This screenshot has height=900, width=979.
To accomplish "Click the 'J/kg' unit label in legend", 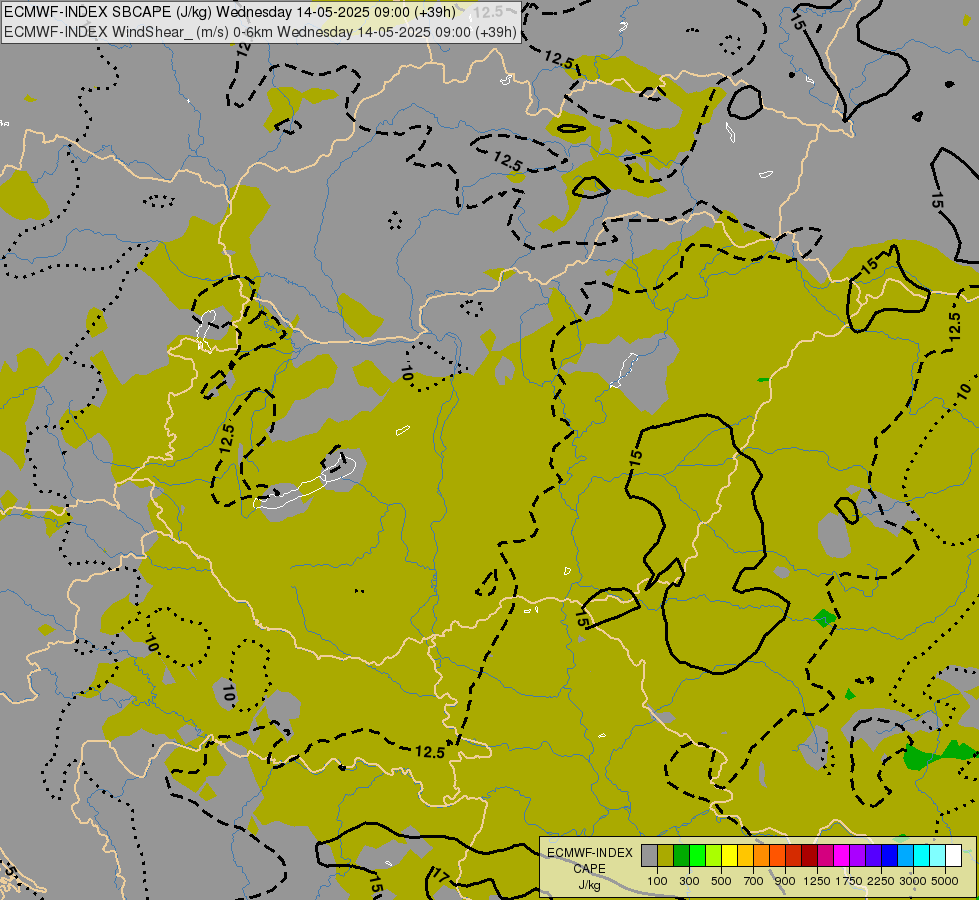I will pos(589,885).
